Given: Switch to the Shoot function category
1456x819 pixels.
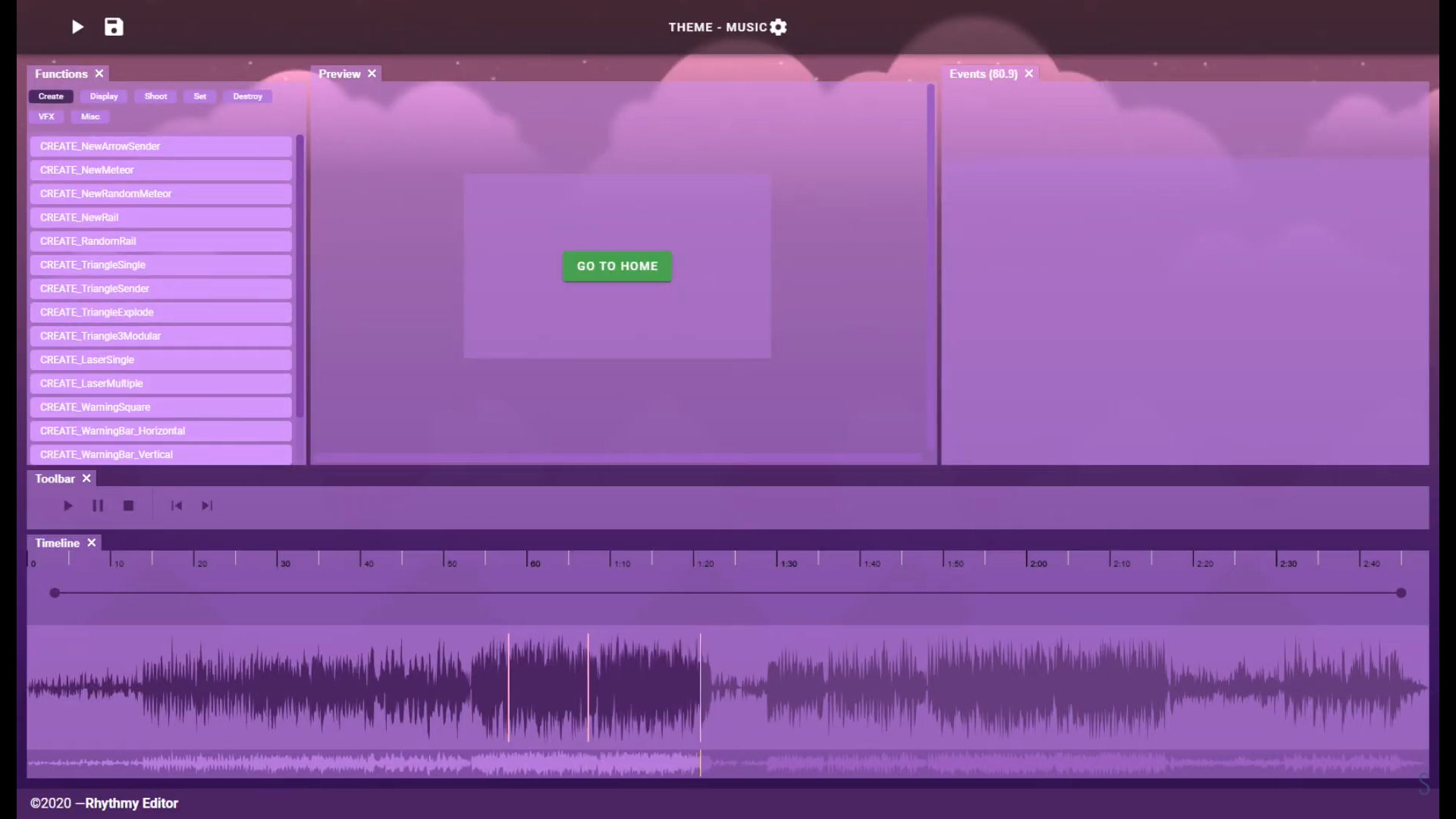Looking at the screenshot, I should (155, 96).
